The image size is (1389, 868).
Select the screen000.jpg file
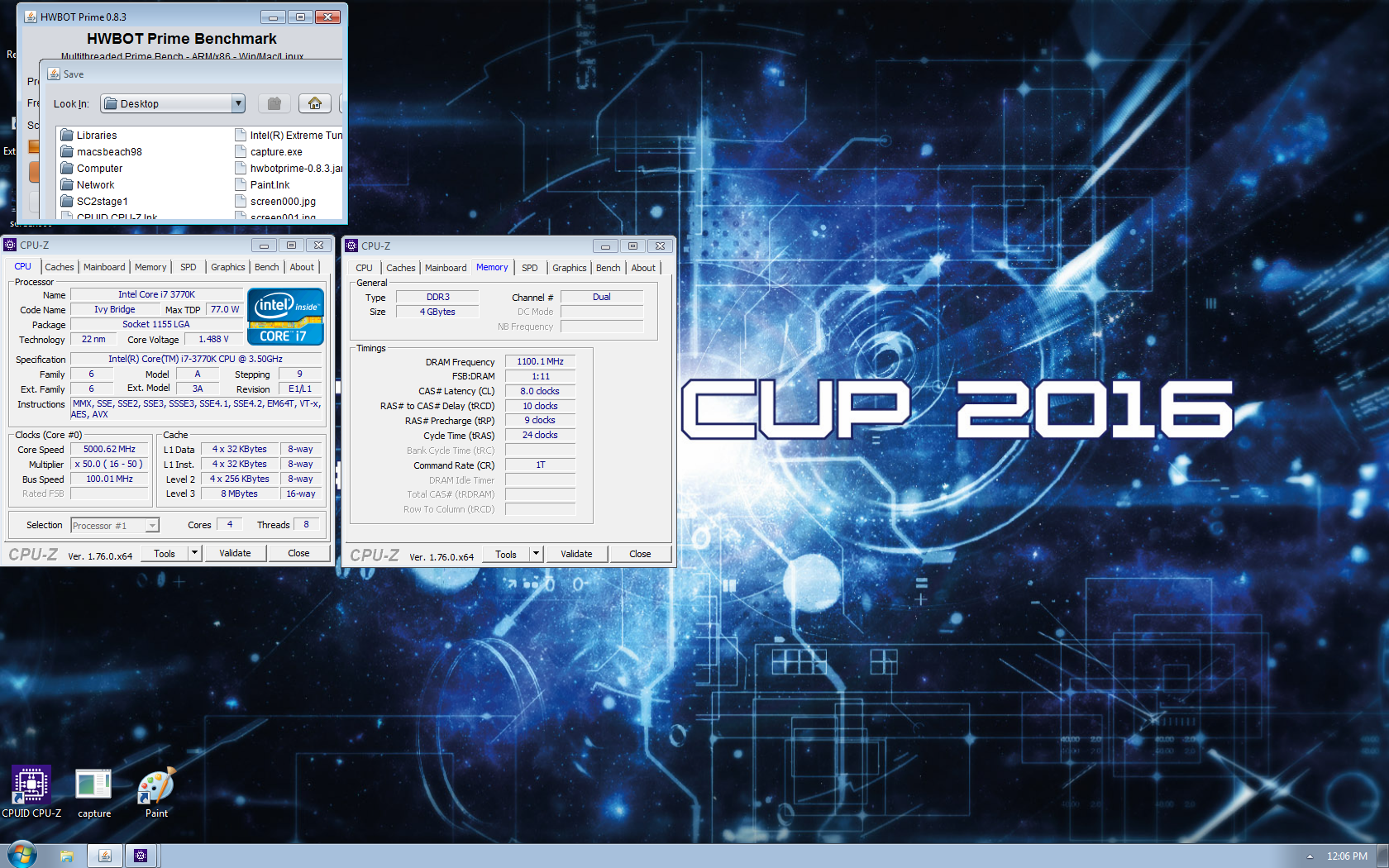pos(275,201)
